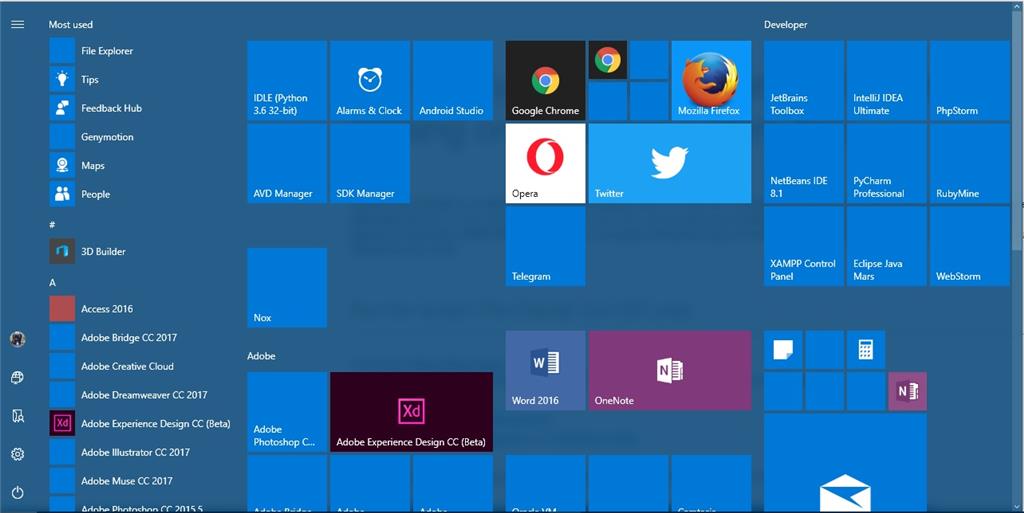Screen dimensions: 1024x513
Task: Launch Genymotion from the app list
Action: click(142, 137)
